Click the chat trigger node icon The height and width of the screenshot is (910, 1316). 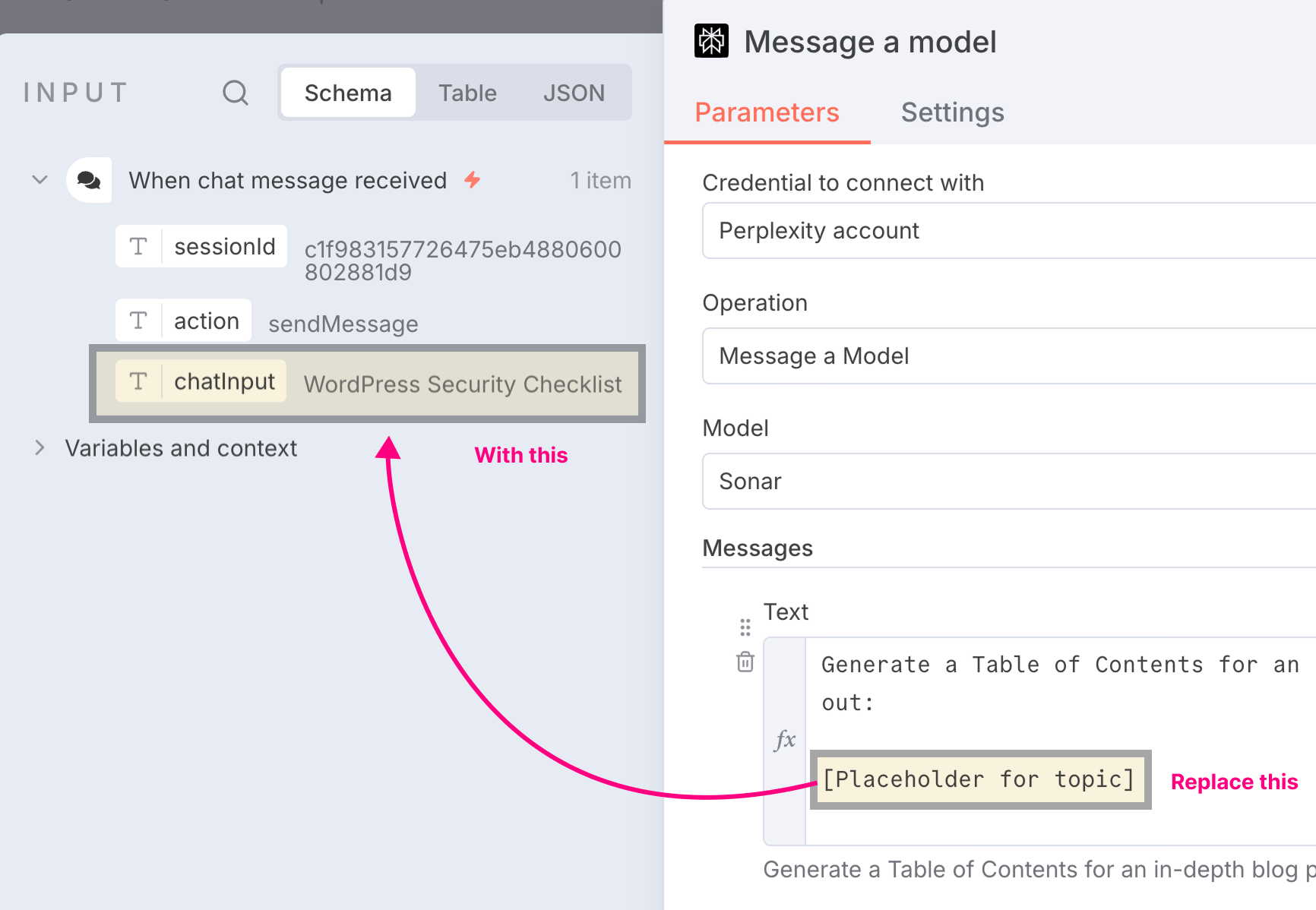89,180
